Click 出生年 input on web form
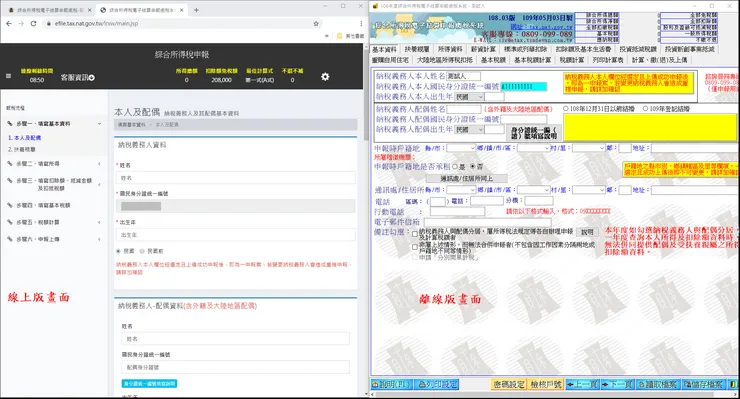Image resolution: width=740 pixels, height=399 pixels. click(235, 235)
